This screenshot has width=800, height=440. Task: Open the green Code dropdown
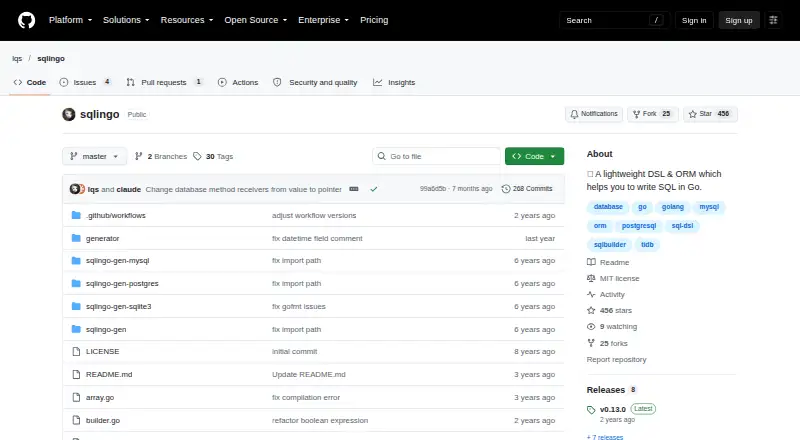click(x=534, y=156)
